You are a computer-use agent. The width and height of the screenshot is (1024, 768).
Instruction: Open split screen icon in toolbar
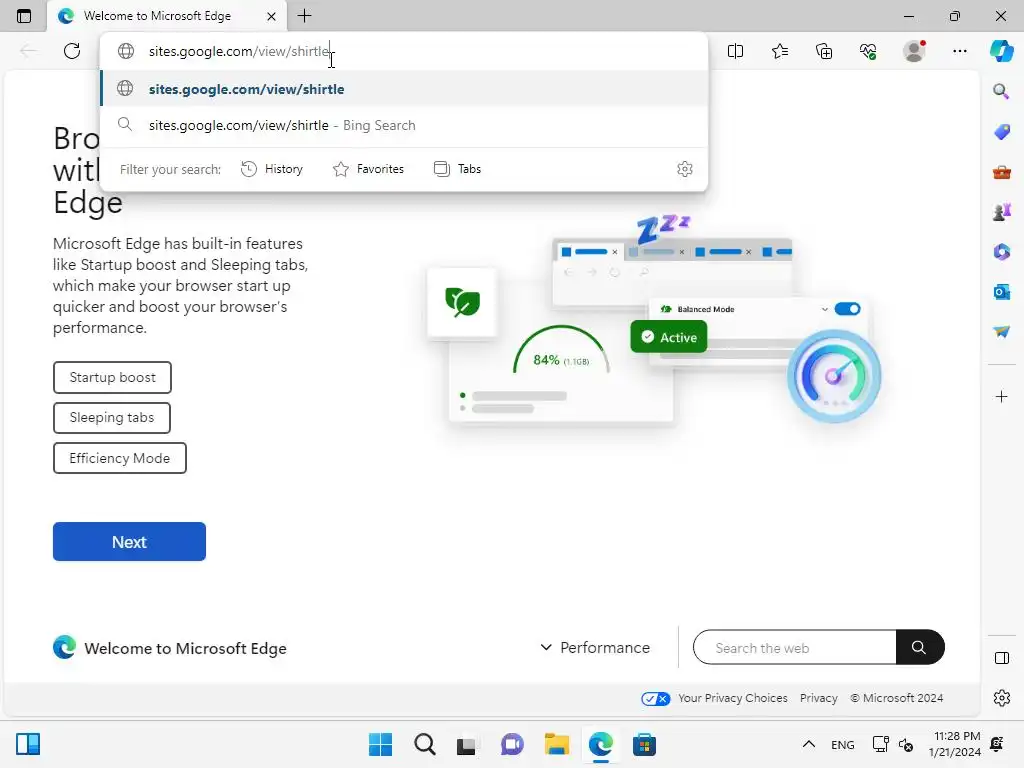(x=735, y=51)
